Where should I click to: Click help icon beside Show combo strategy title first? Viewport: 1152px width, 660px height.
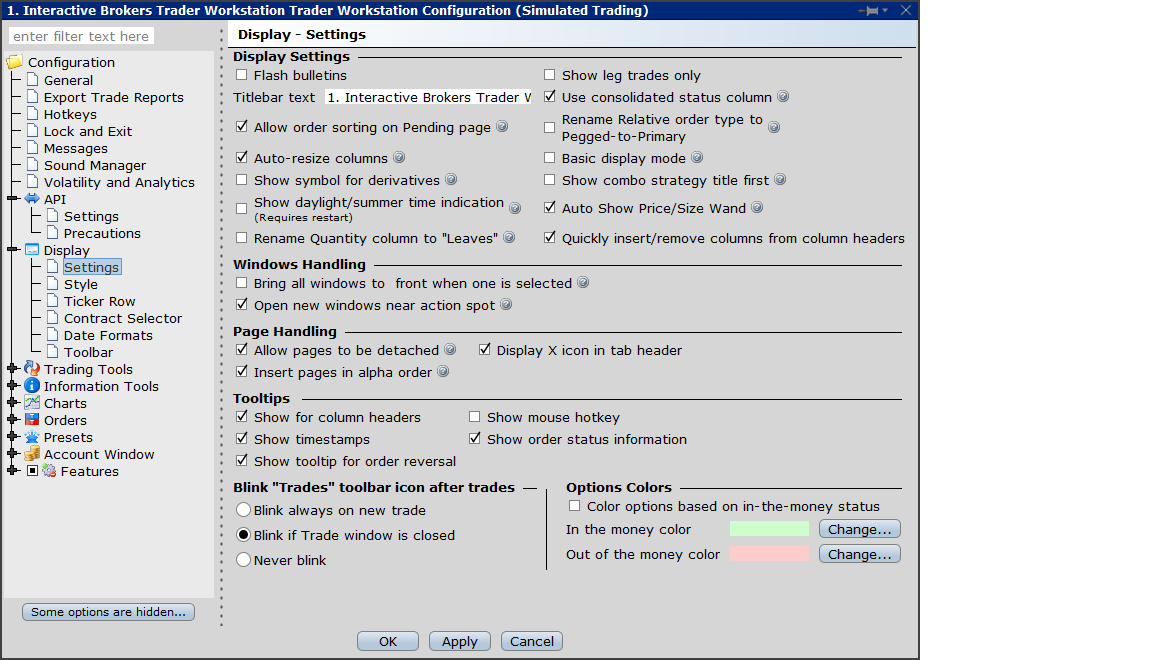tap(780, 179)
